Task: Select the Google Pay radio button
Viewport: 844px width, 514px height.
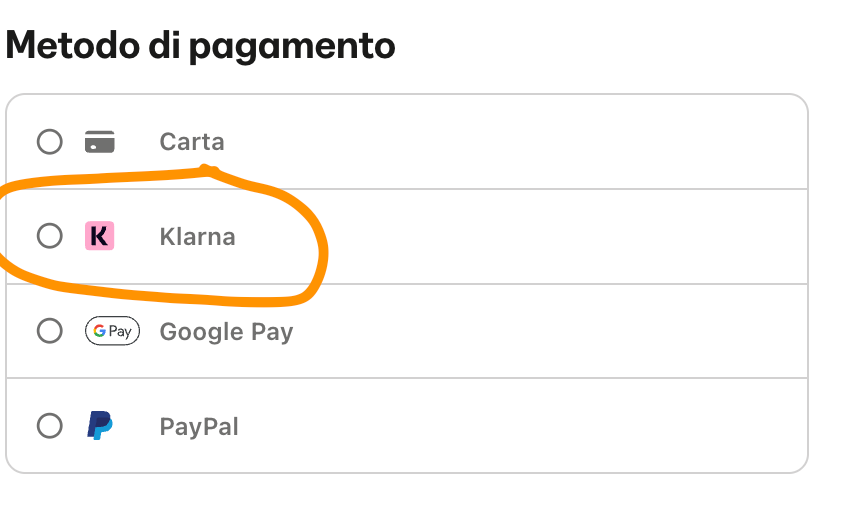Action: 50,330
